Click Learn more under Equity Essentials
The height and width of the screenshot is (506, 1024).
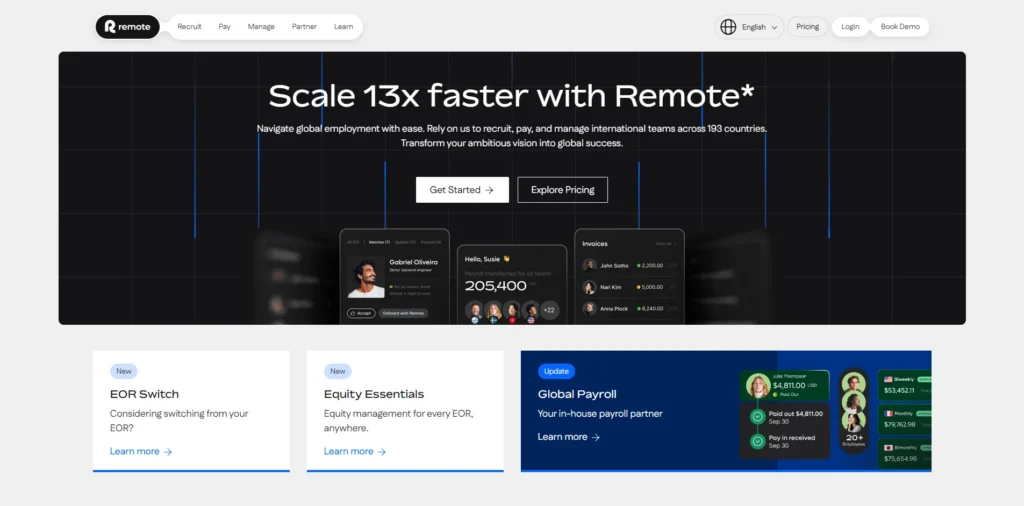(355, 451)
